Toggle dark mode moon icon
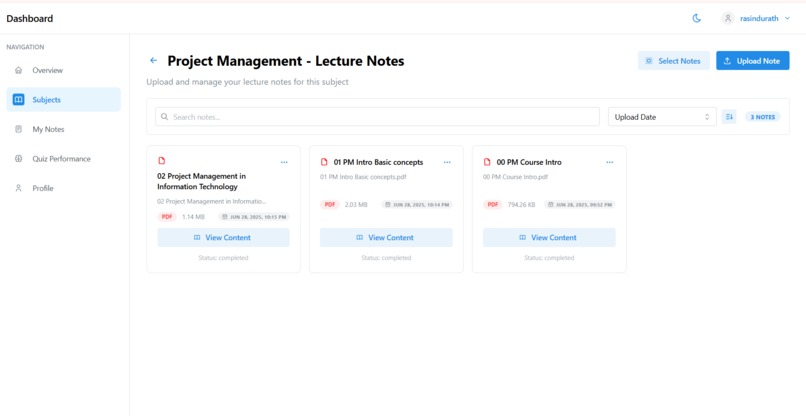Image resolution: width=806 pixels, height=416 pixels. (x=697, y=19)
